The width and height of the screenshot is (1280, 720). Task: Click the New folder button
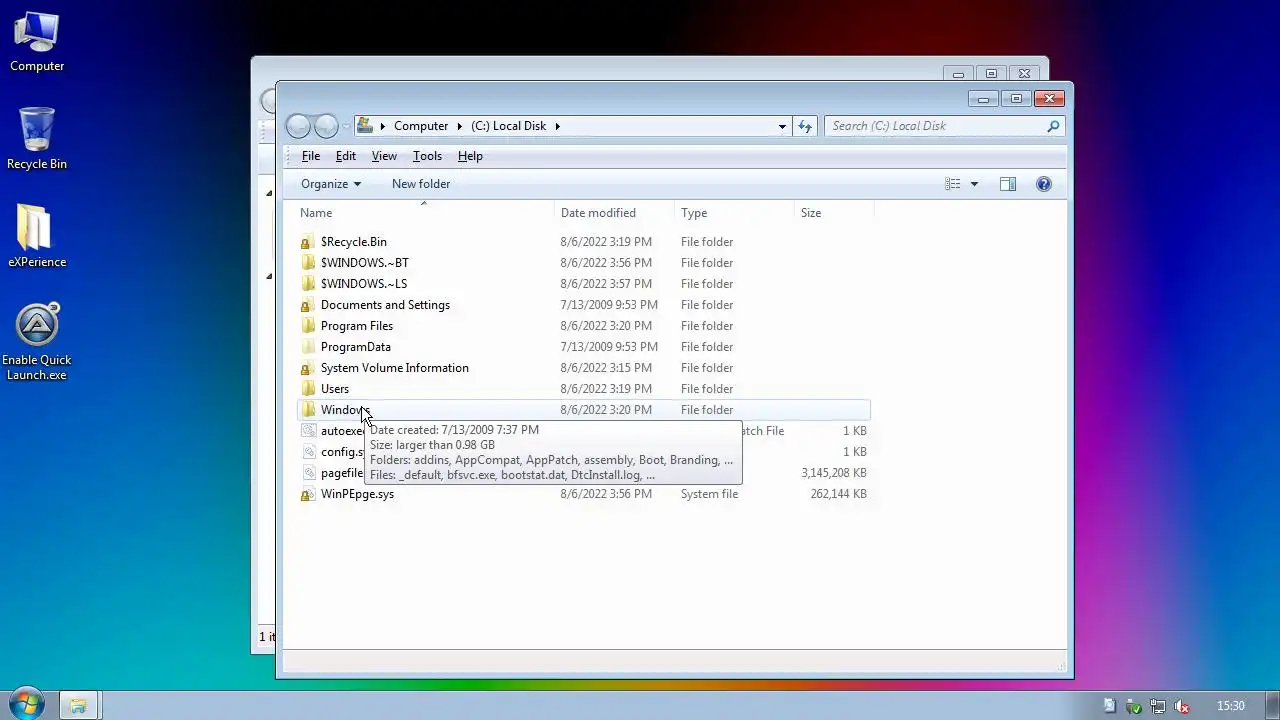coord(421,184)
